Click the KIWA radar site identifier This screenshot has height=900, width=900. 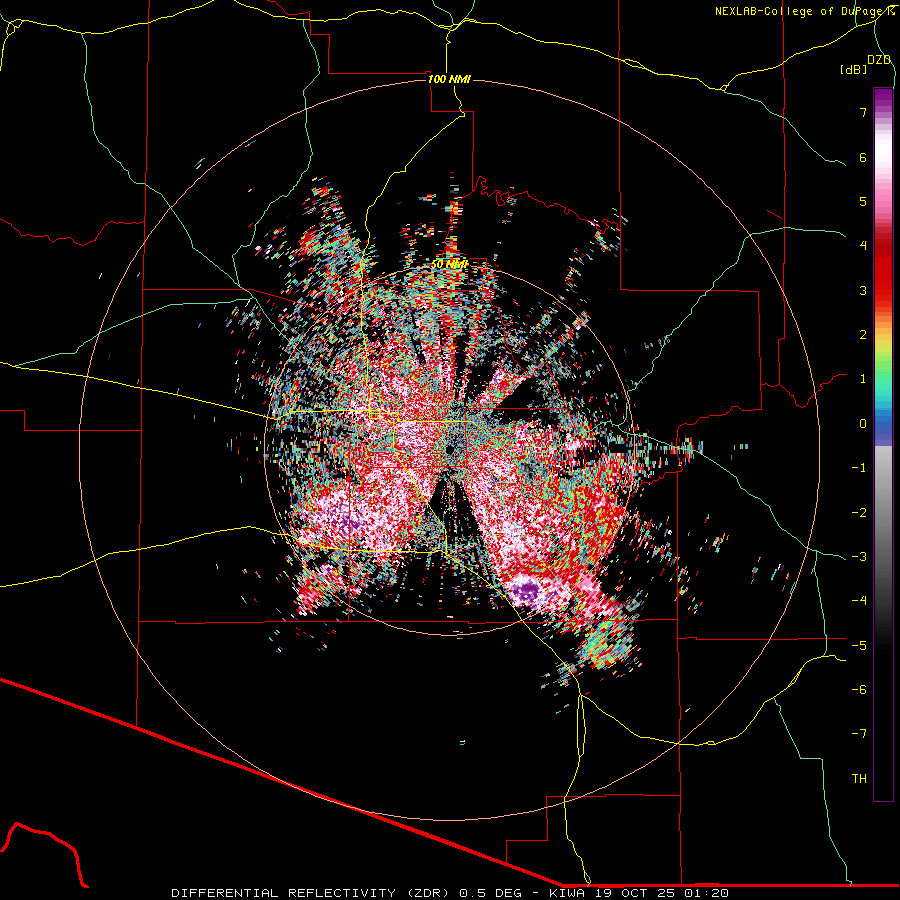[570, 893]
